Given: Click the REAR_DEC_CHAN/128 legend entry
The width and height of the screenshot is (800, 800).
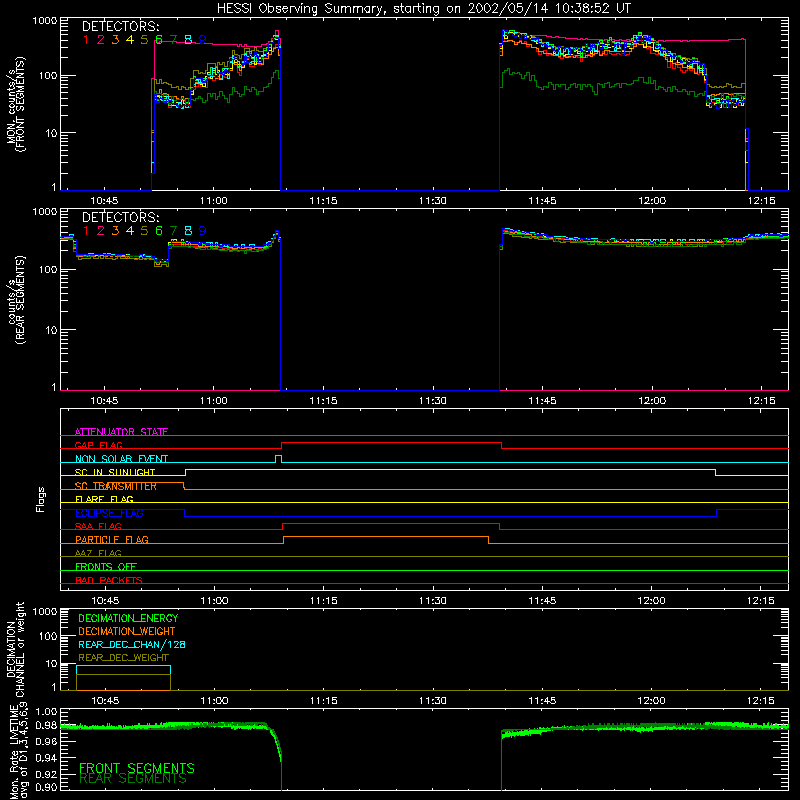Looking at the screenshot, I should (132, 644).
